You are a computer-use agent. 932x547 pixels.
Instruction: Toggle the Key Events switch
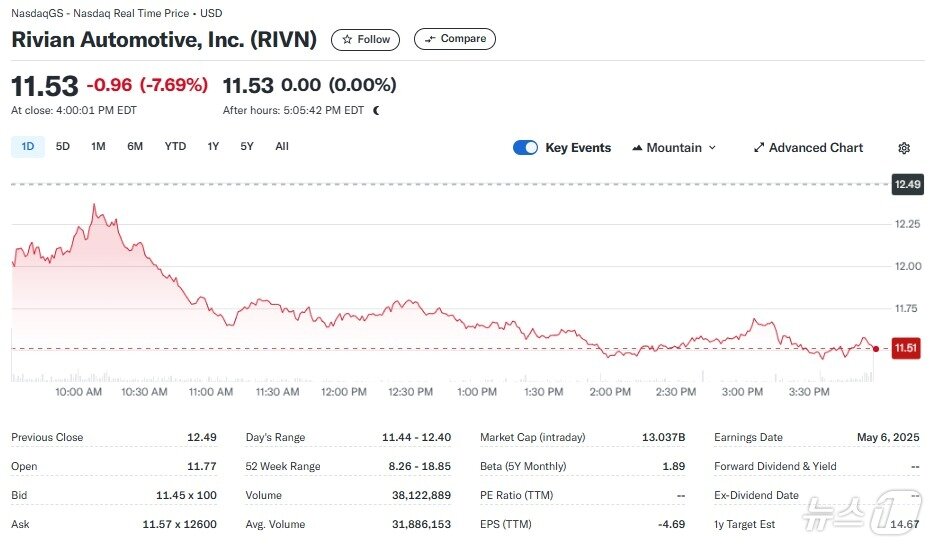coord(525,148)
